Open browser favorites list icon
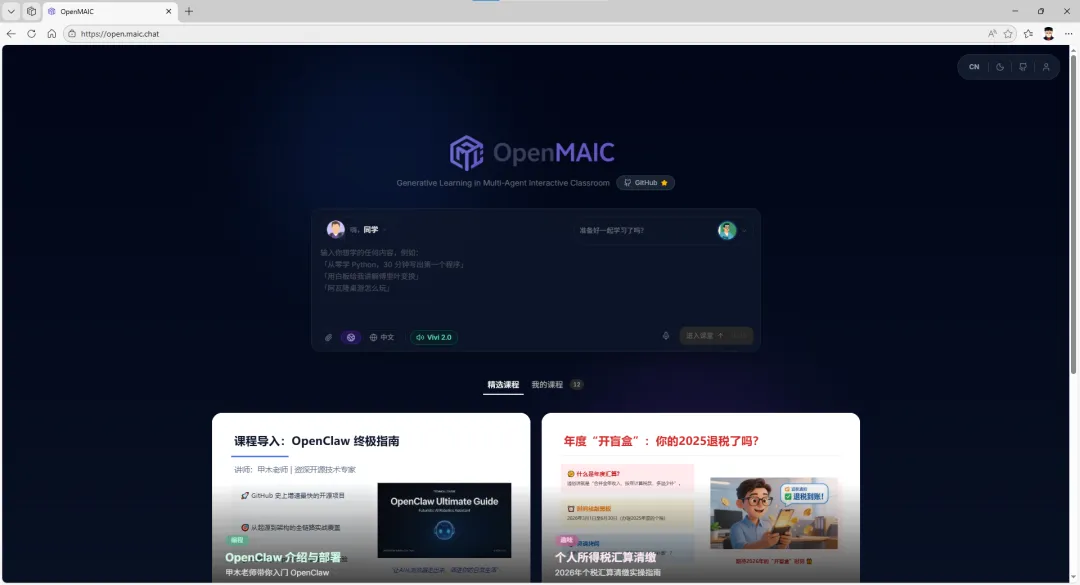Image resolution: width=1080 pixels, height=585 pixels. click(1028, 34)
